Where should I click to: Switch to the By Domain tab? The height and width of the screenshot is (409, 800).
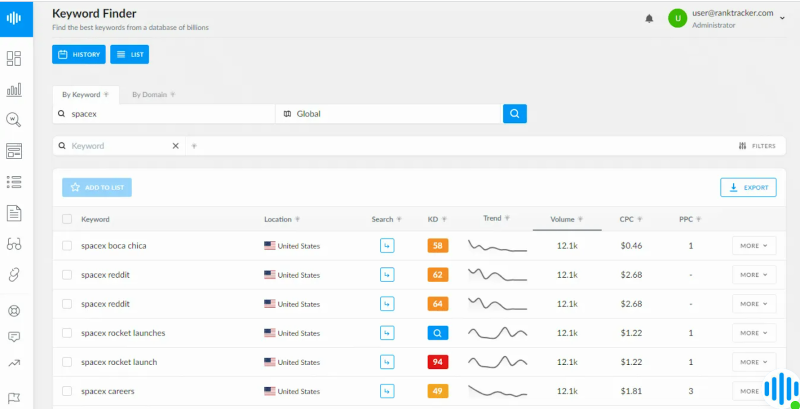click(154, 95)
